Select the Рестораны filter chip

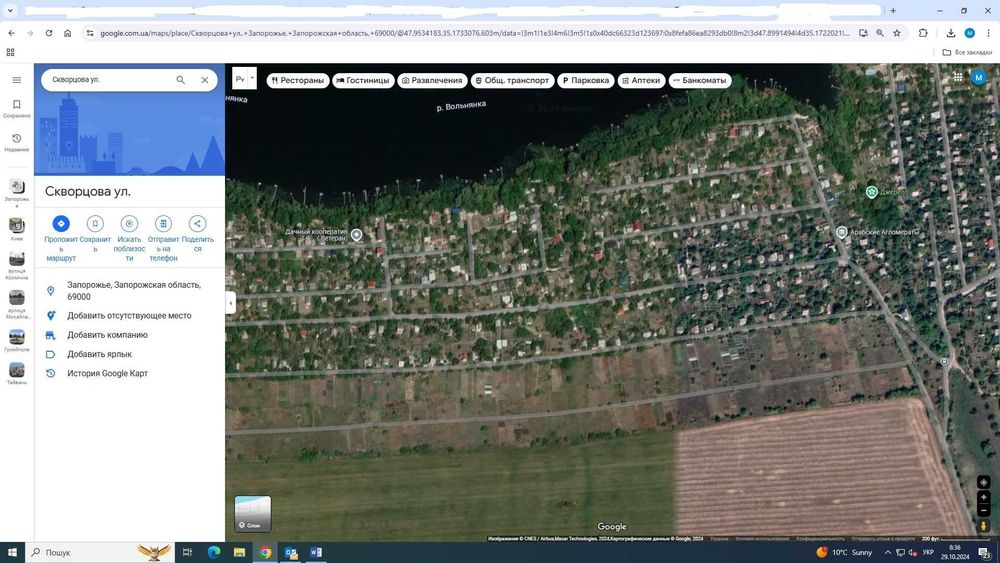[298, 80]
